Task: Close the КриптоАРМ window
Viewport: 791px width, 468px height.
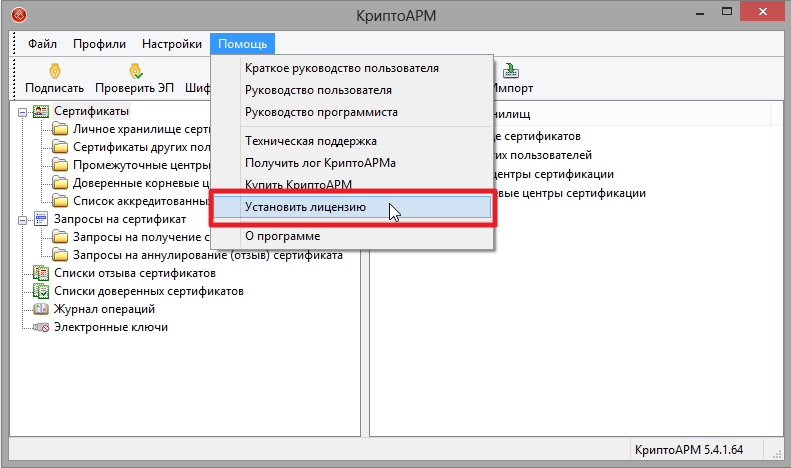Action: [x=763, y=11]
